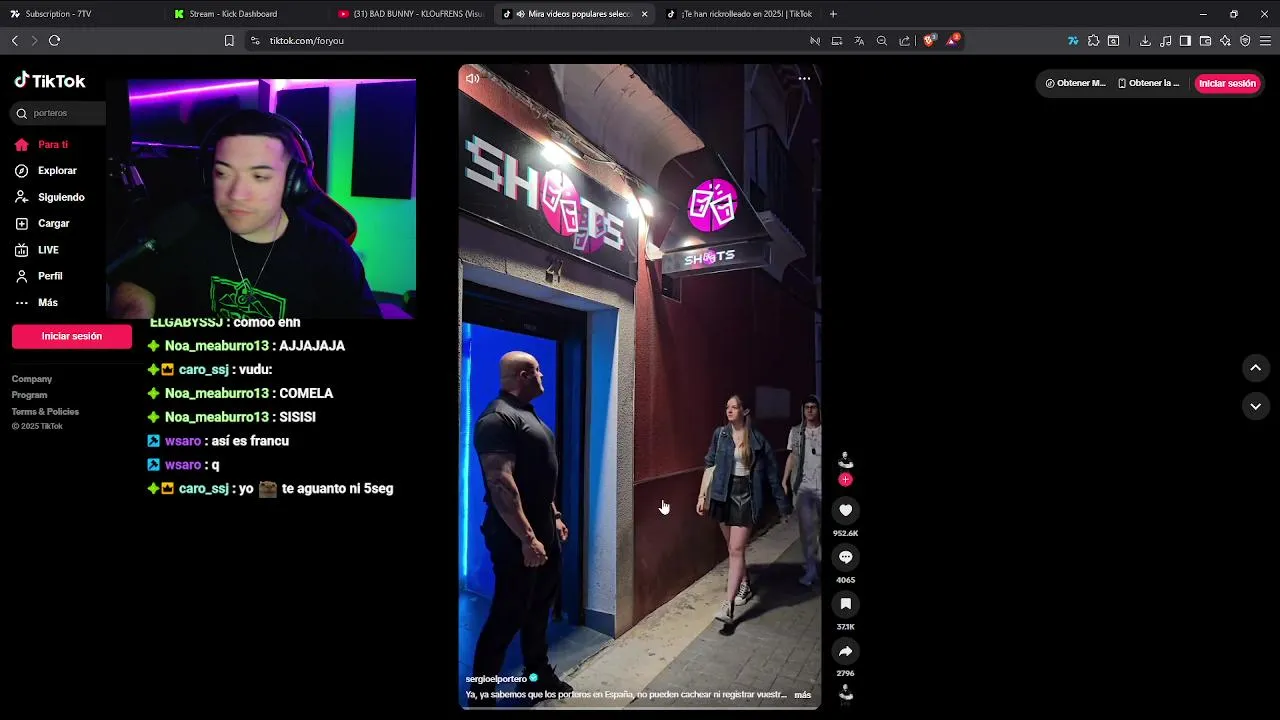The width and height of the screenshot is (1280, 720).
Task: Follow the creator with the red plus badge
Action: click(845, 480)
